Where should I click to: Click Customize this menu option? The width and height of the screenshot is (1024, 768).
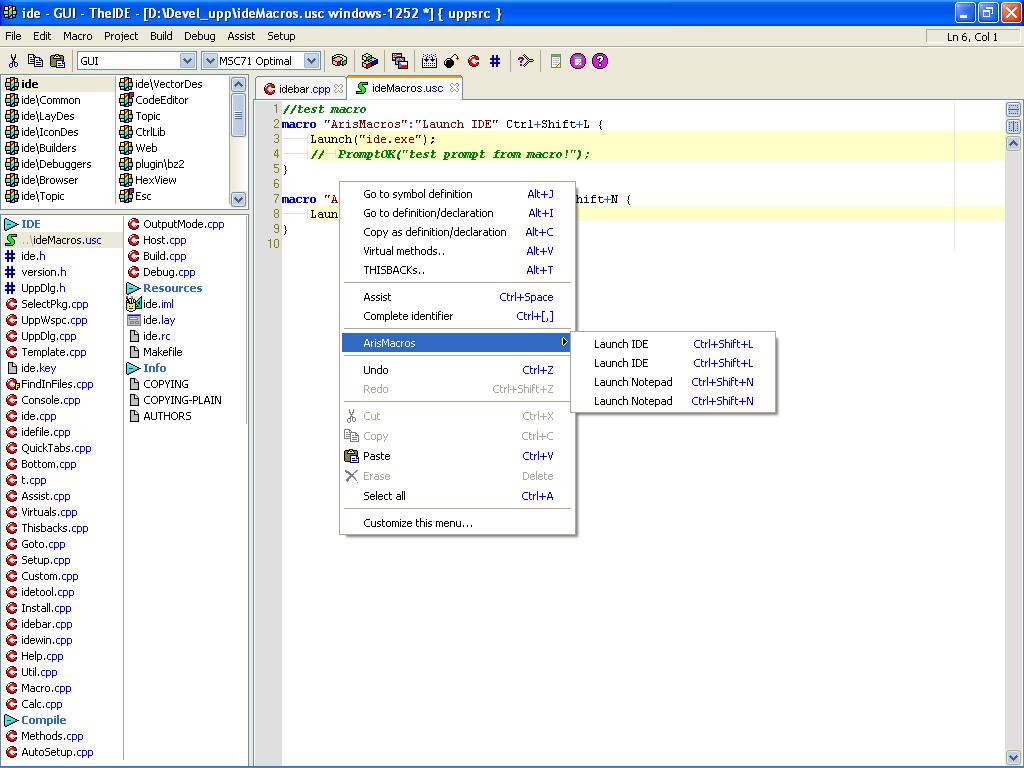417,523
